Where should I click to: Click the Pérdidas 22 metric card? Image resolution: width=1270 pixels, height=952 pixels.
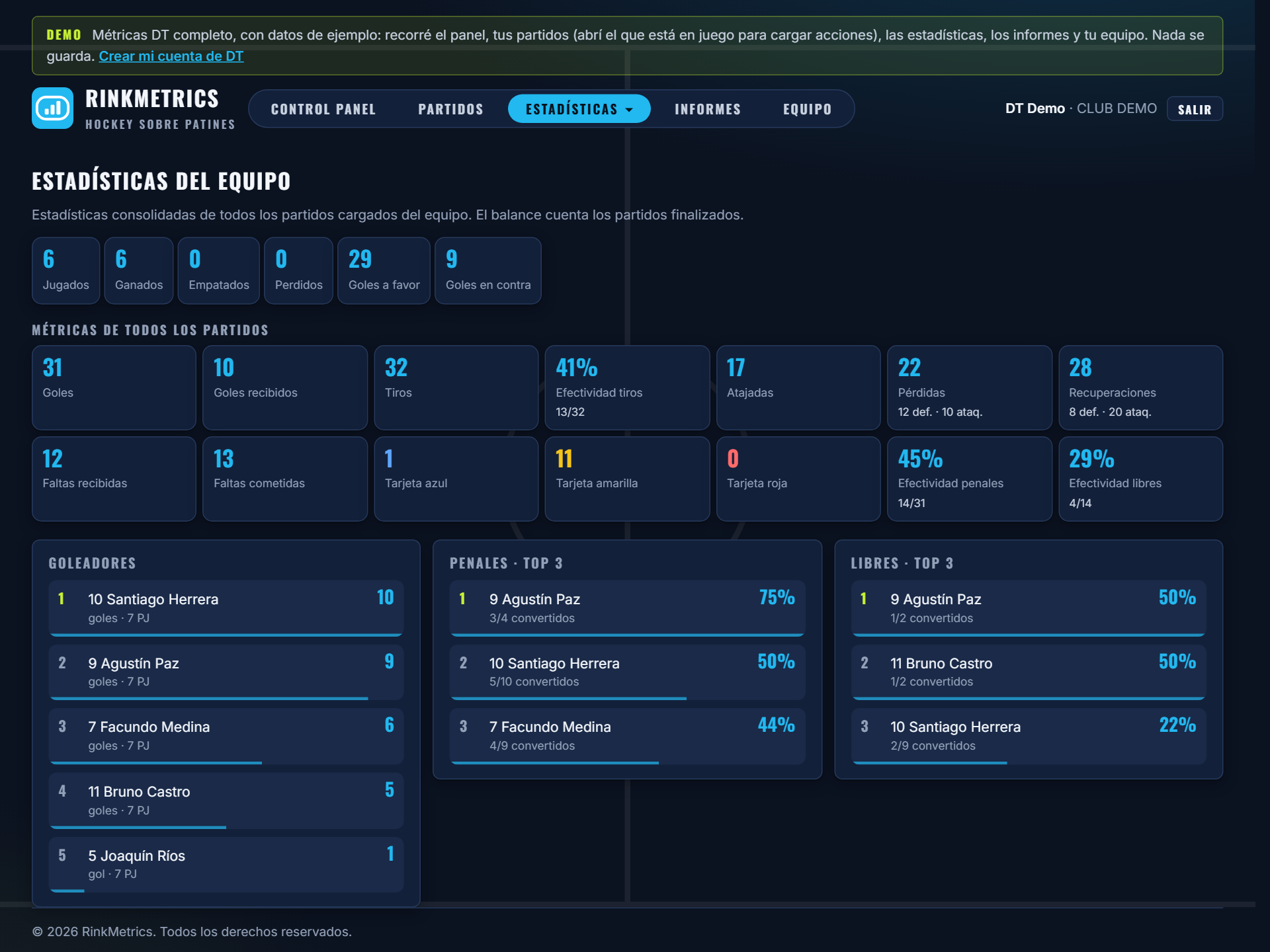(x=970, y=387)
